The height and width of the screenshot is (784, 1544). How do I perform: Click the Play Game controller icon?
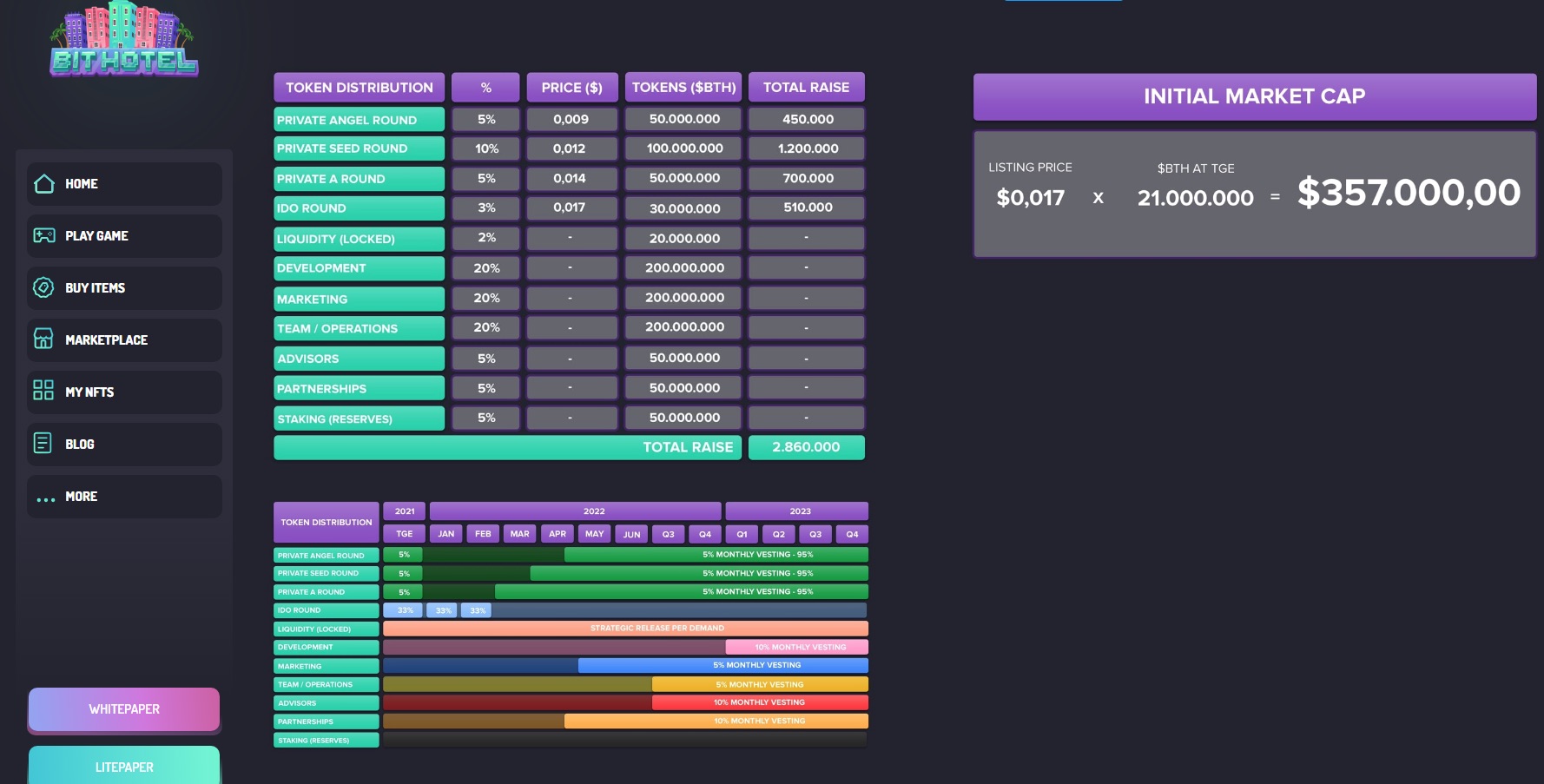43,236
